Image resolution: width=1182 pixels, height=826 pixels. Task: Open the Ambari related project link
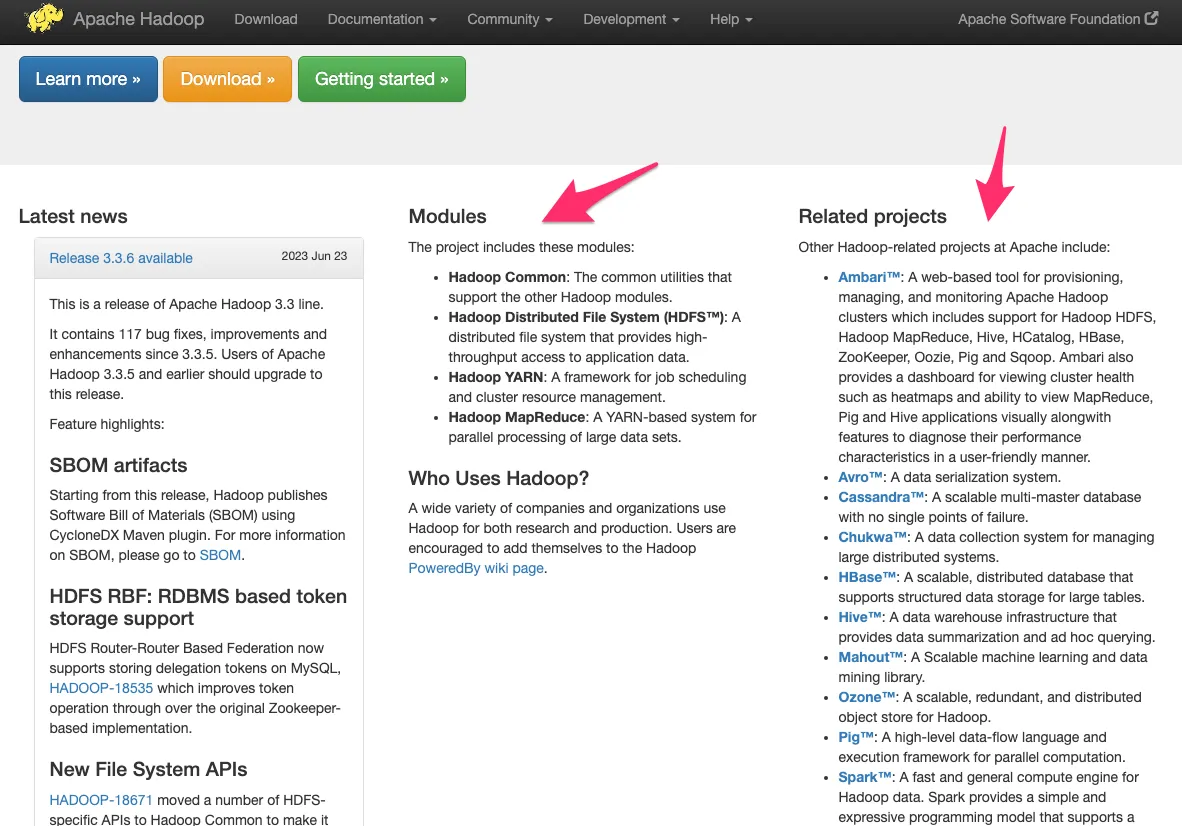[x=869, y=277]
